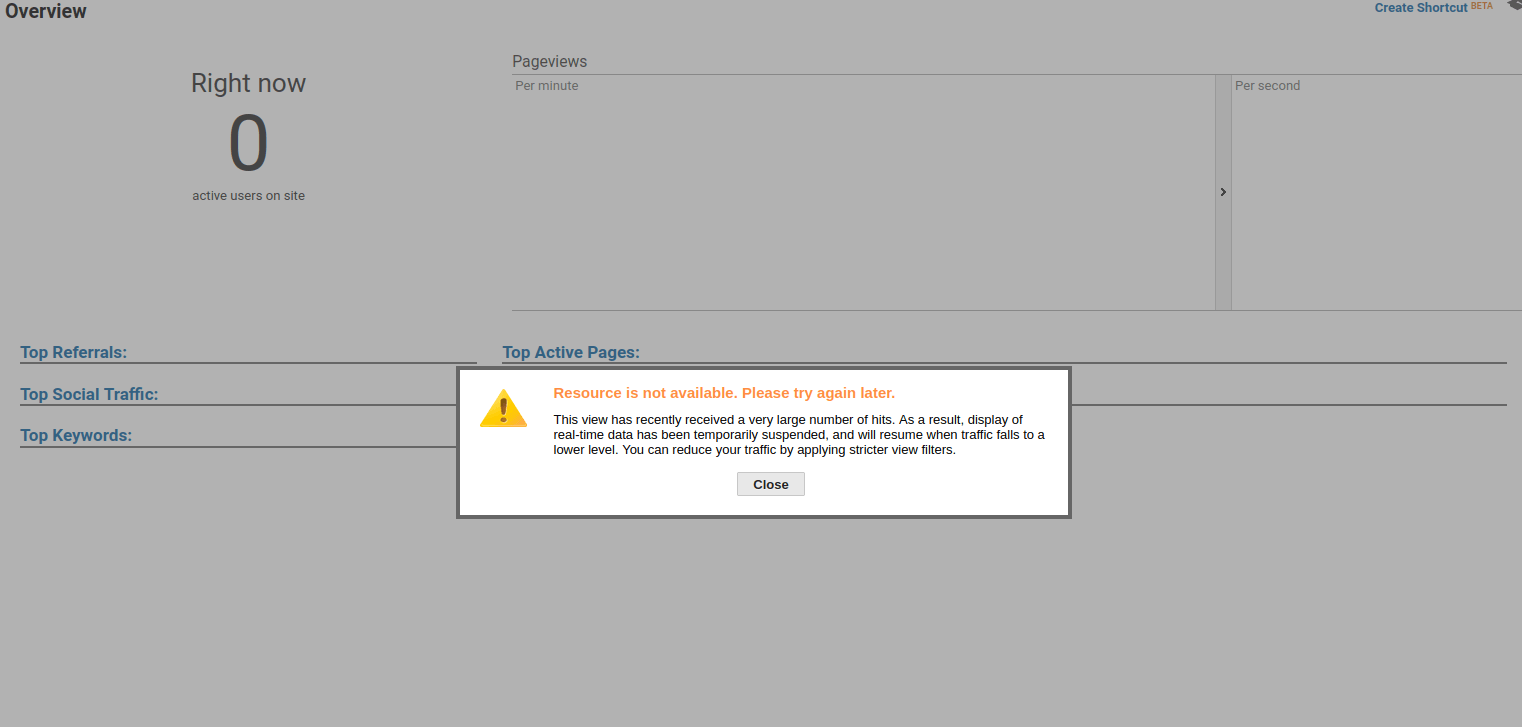Screen dimensions: 1522x727
Task: Open the Create Shortcut link
Action: pos(1421,8)
